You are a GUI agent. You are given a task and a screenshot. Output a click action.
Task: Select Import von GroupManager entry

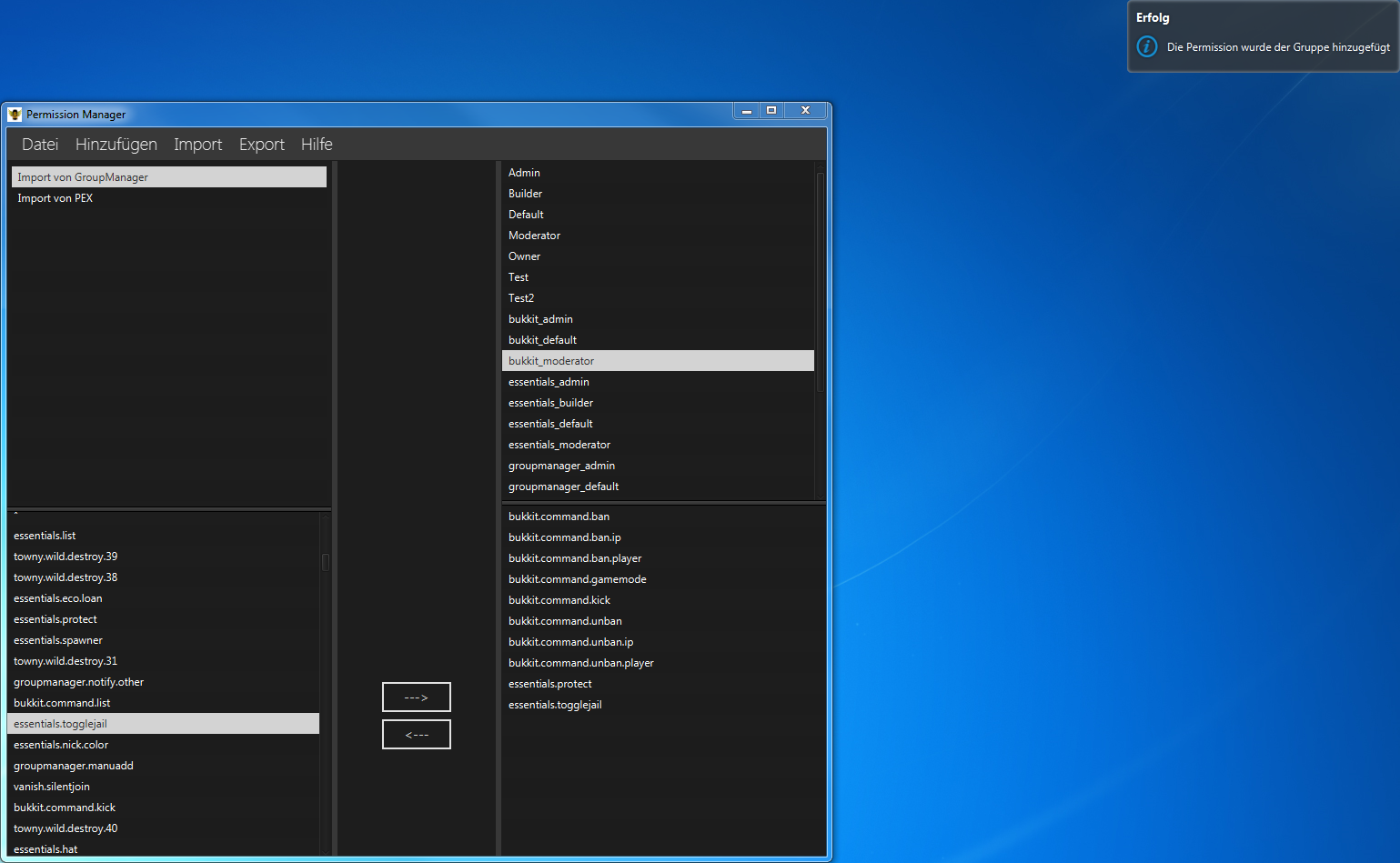click(169, 177)
